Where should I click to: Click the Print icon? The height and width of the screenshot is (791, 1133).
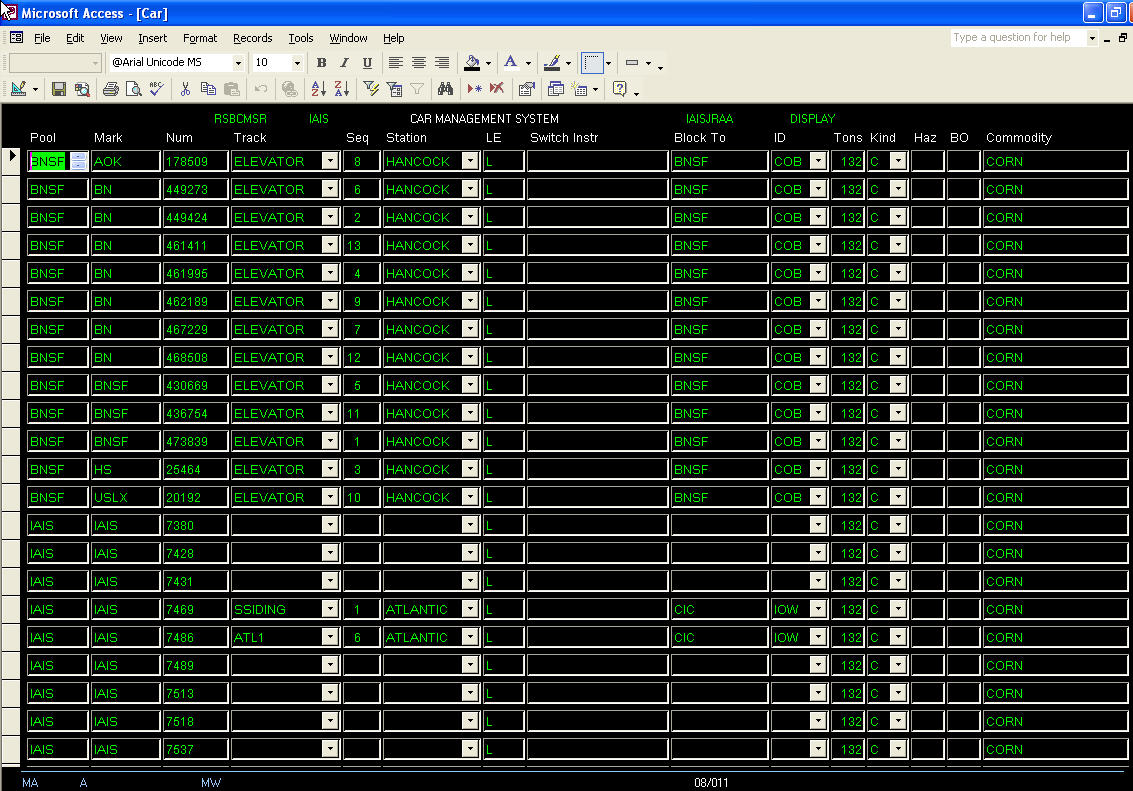(x=111, y=89)
